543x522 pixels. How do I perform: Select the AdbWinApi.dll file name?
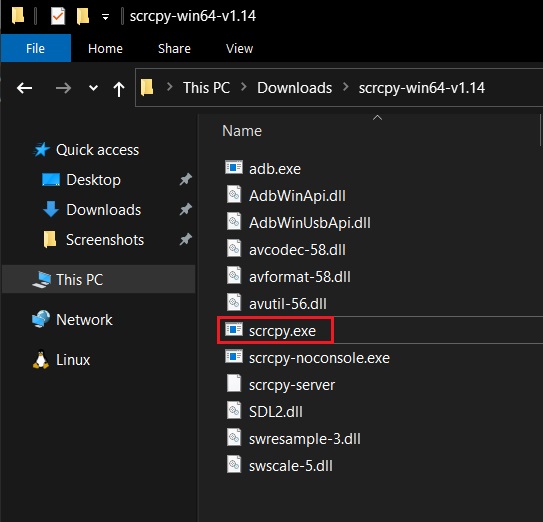pyautogui.click(x=297, y=196)
